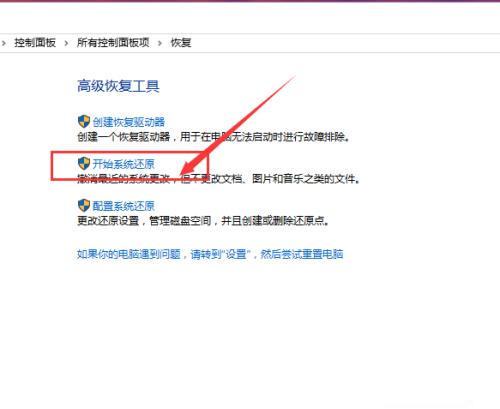
Task: Go to 所有控制面板项 in the breadcrumb
Action: pos(113,43)
